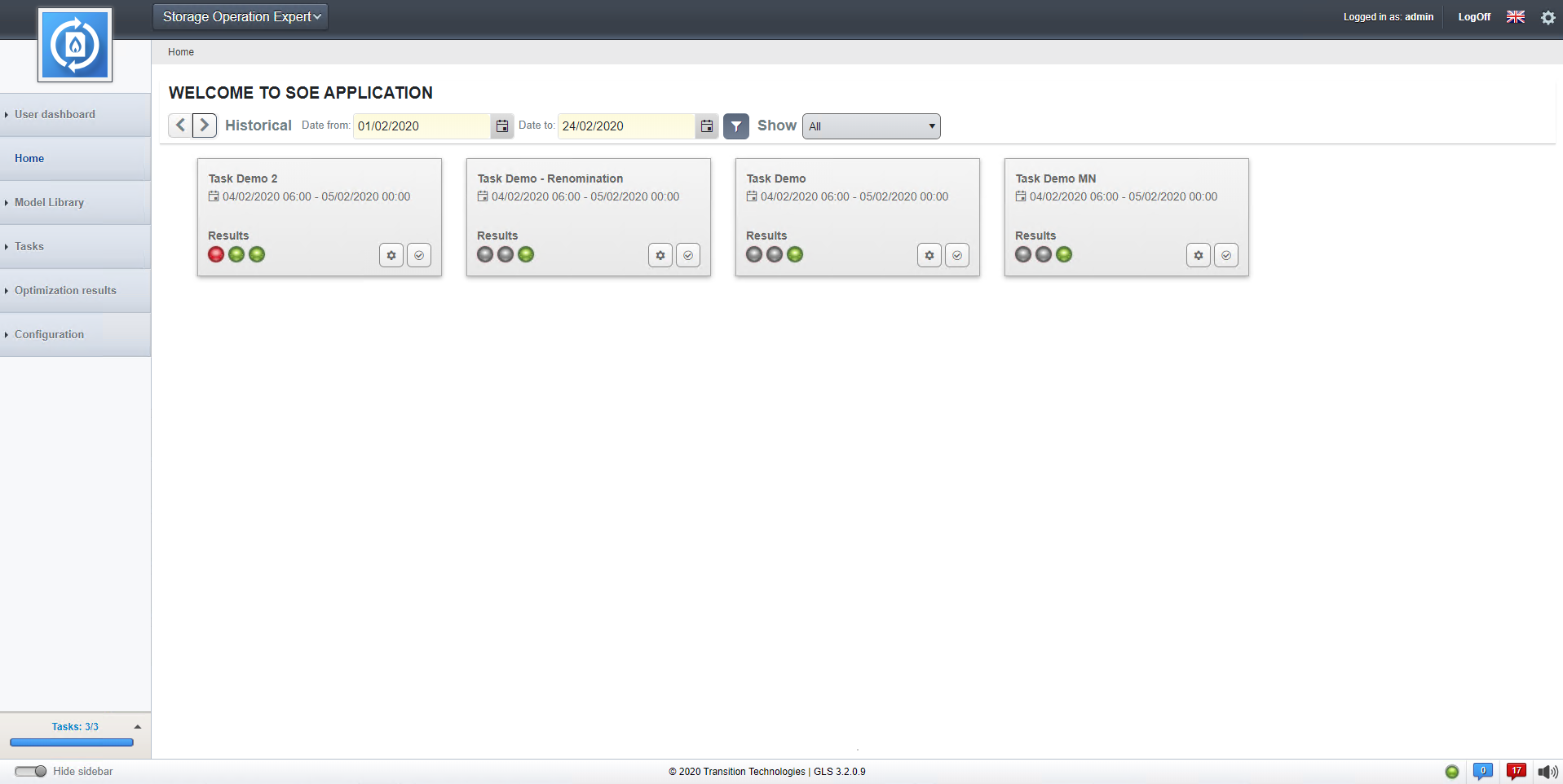Click the Tasks 3/3 progress bar

point(72,742)
